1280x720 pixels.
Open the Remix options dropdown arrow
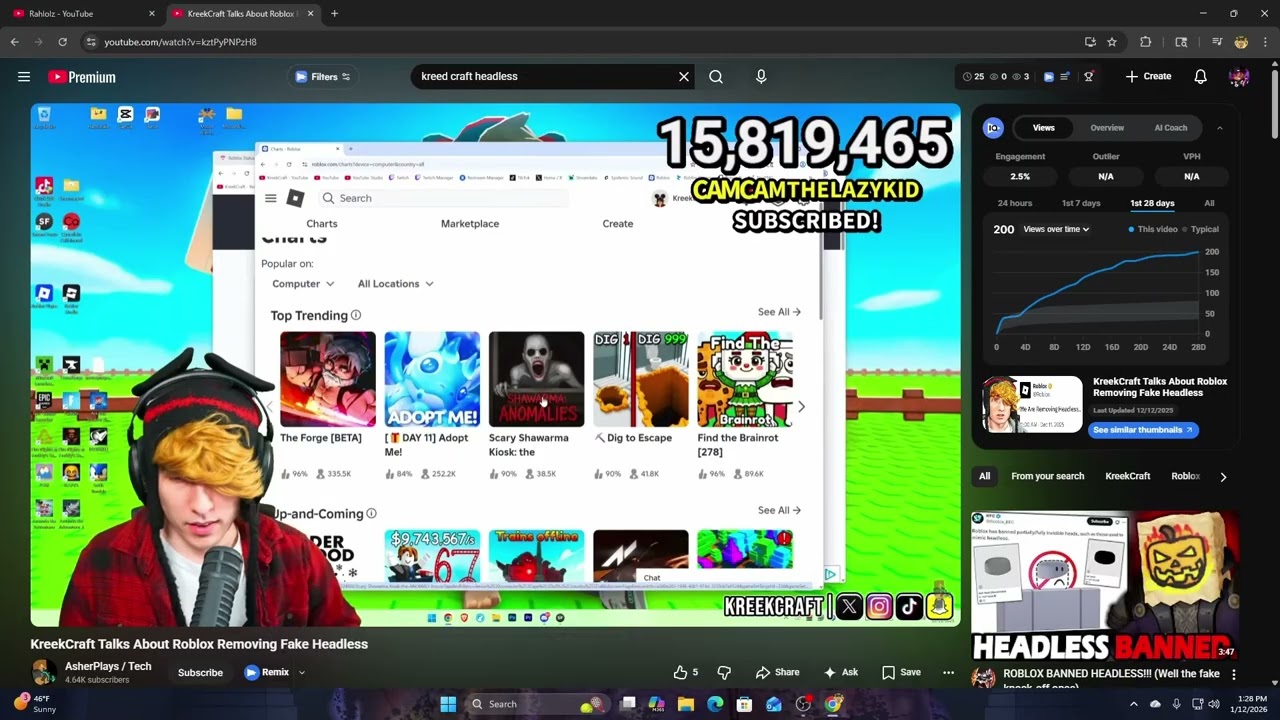tap(301, 673)
